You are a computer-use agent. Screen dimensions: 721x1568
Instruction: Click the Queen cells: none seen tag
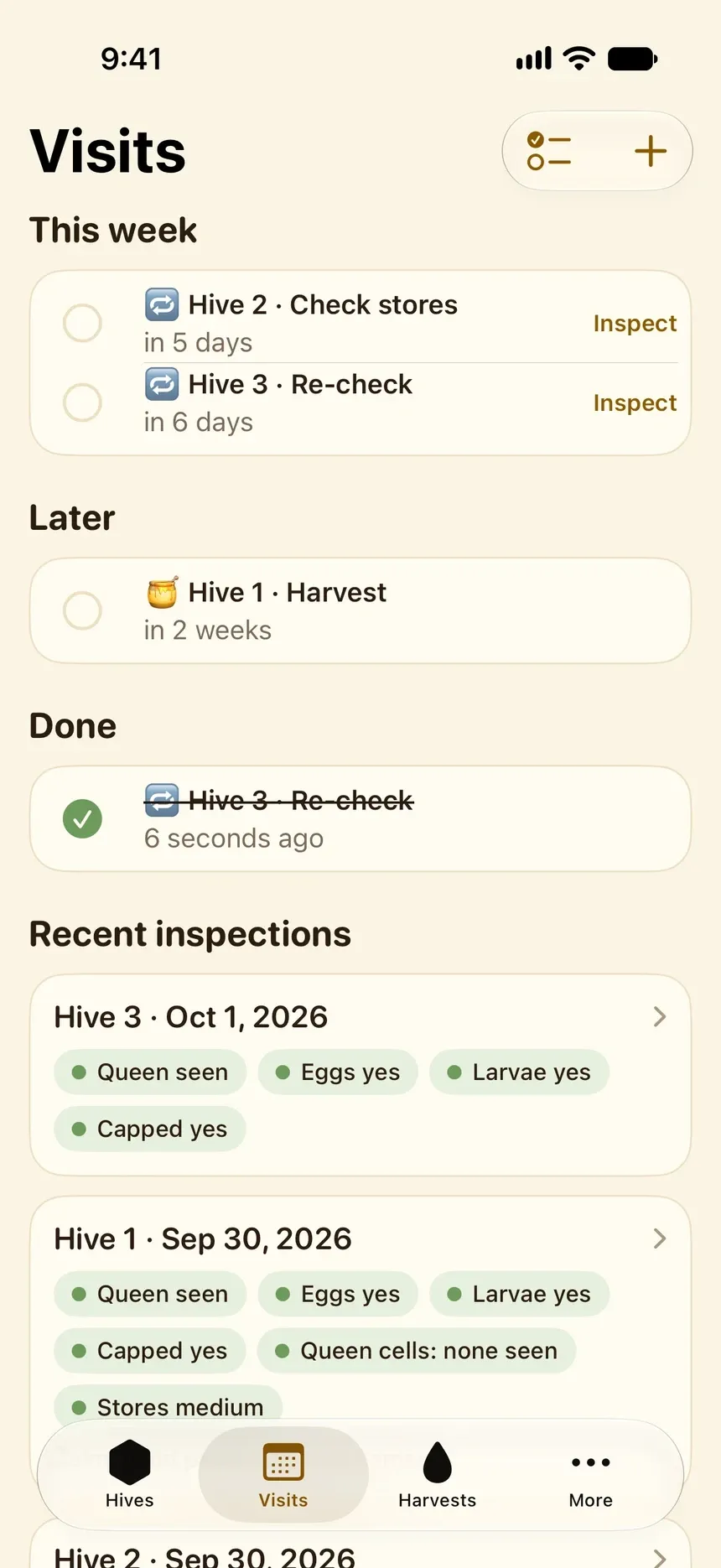(417, 1351)
